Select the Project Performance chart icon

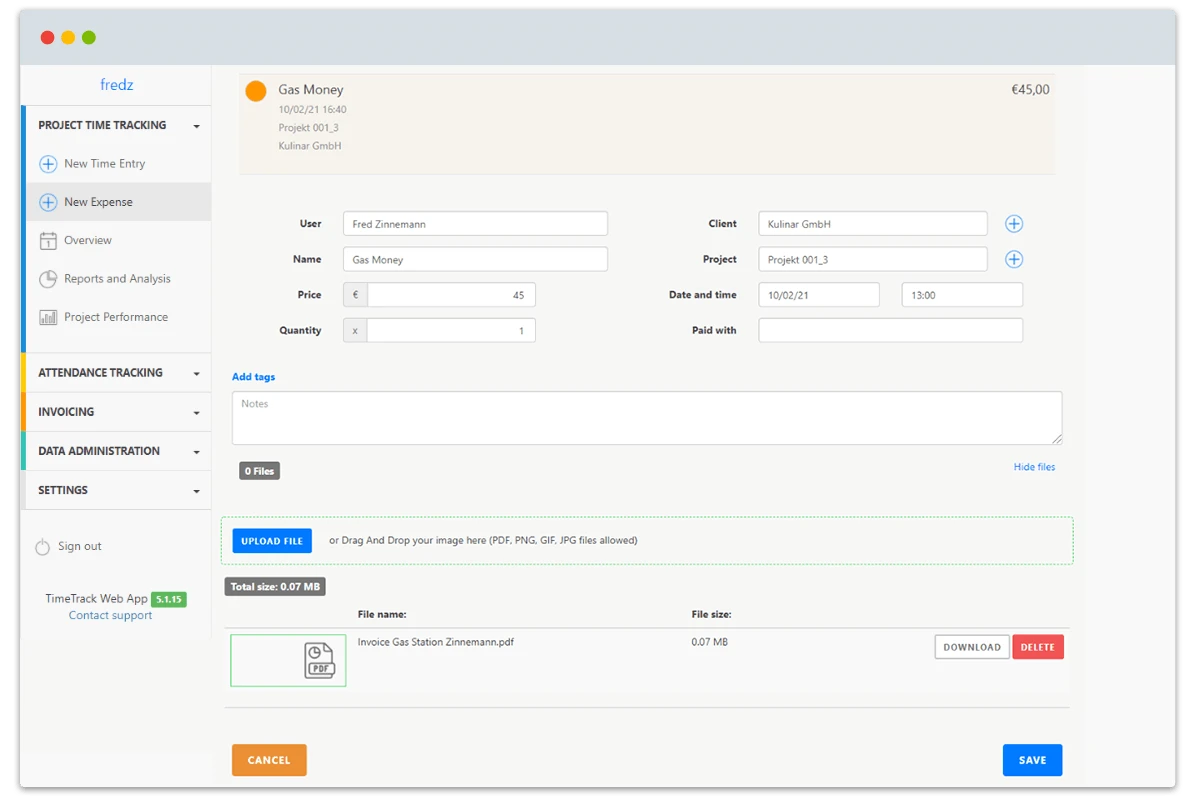[48, 317]
